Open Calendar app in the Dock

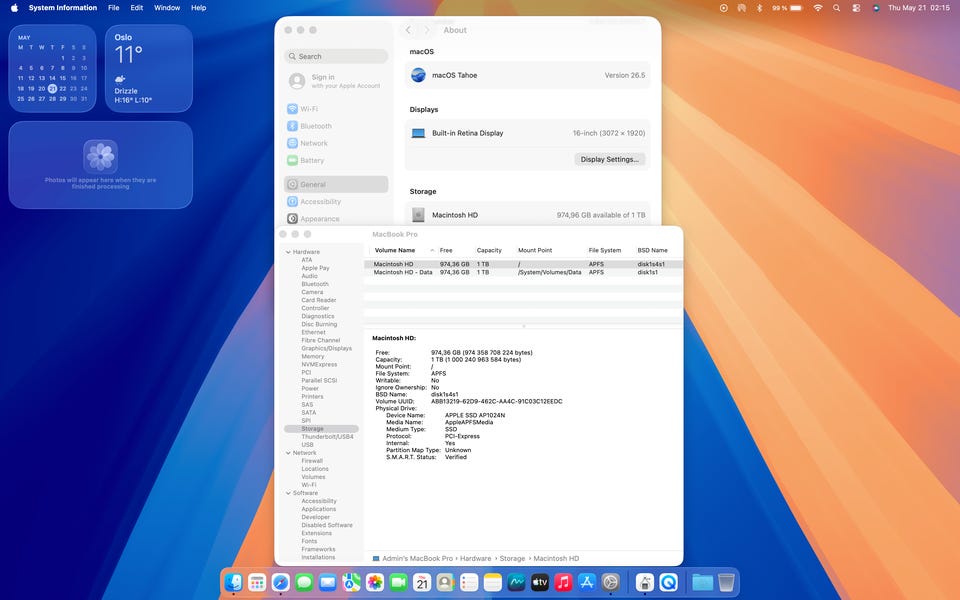[422, 582]
